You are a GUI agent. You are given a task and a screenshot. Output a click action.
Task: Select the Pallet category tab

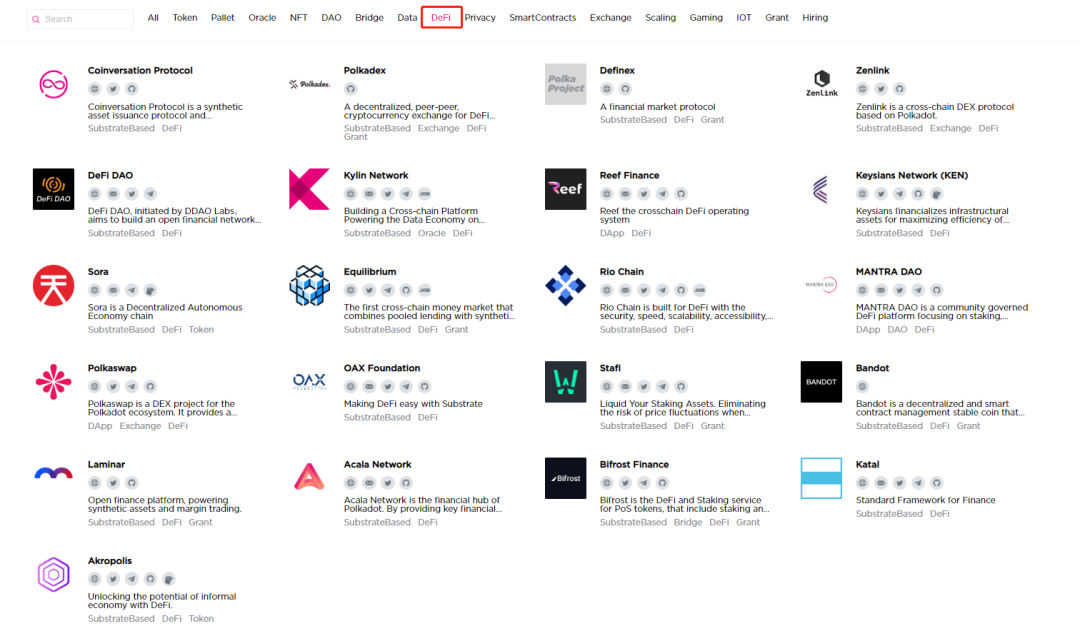pyautogui.click(x=222, y=18)
